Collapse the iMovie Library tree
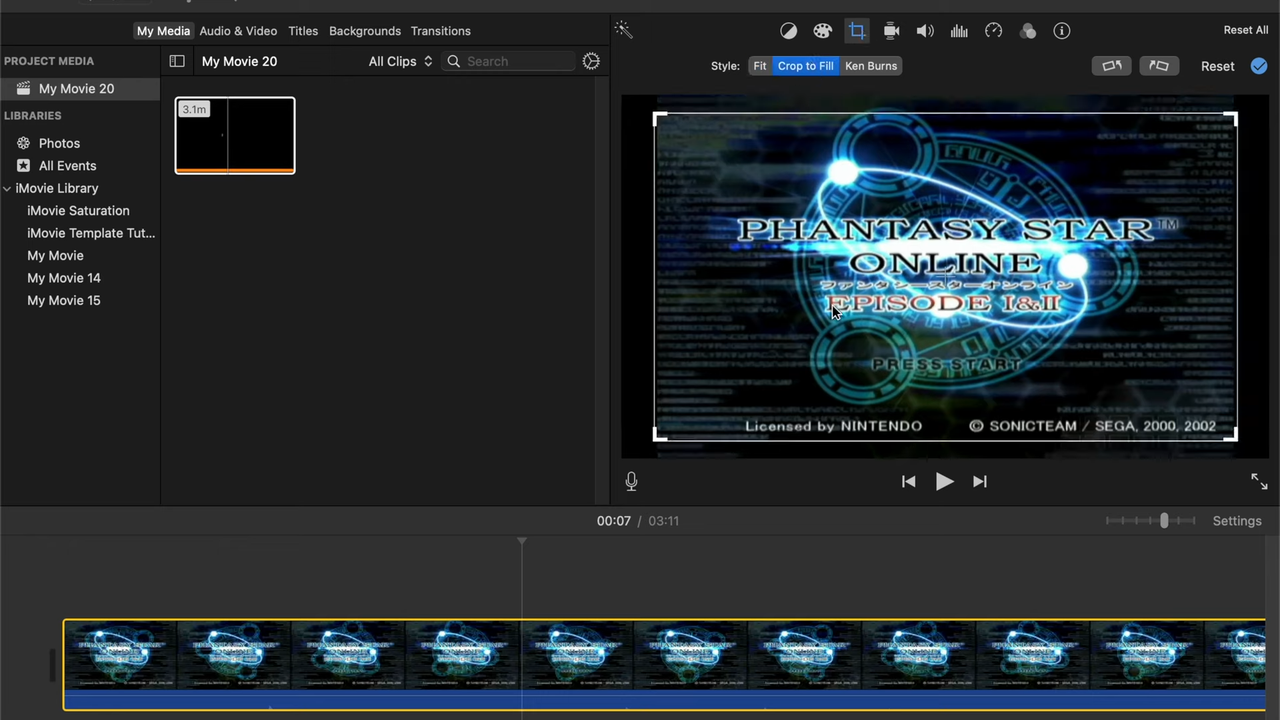 tap(7, 188)
